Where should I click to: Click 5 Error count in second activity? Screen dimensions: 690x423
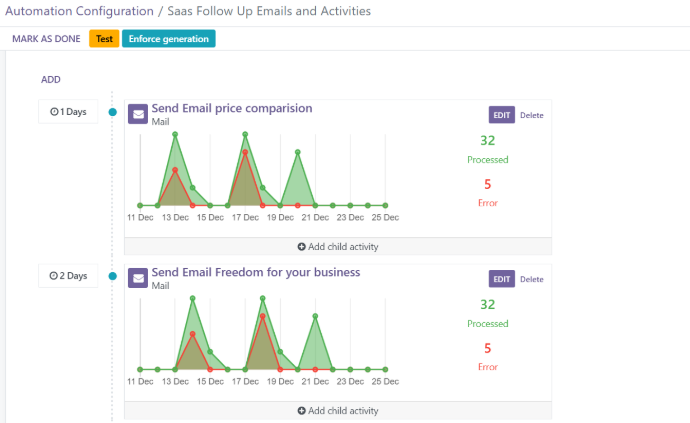[488, 348]
